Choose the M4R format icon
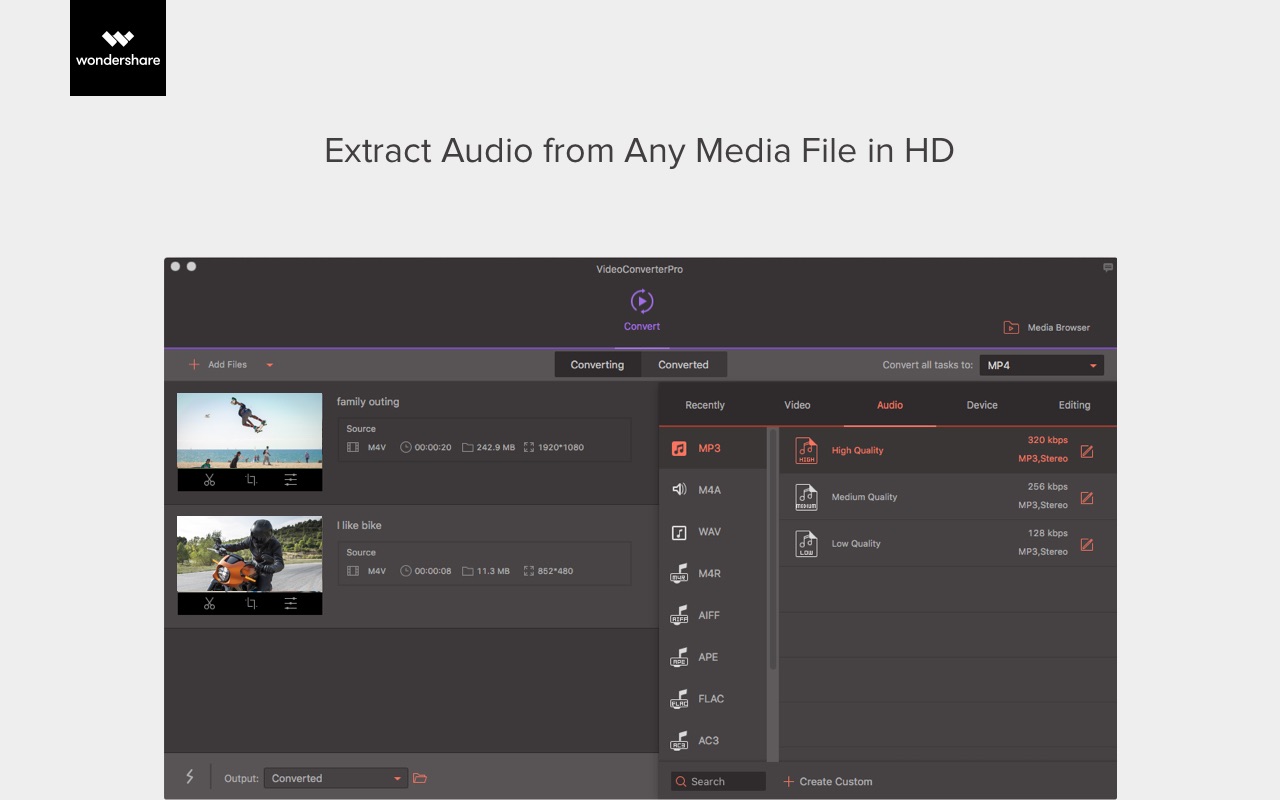 click(x=679, y=574)
